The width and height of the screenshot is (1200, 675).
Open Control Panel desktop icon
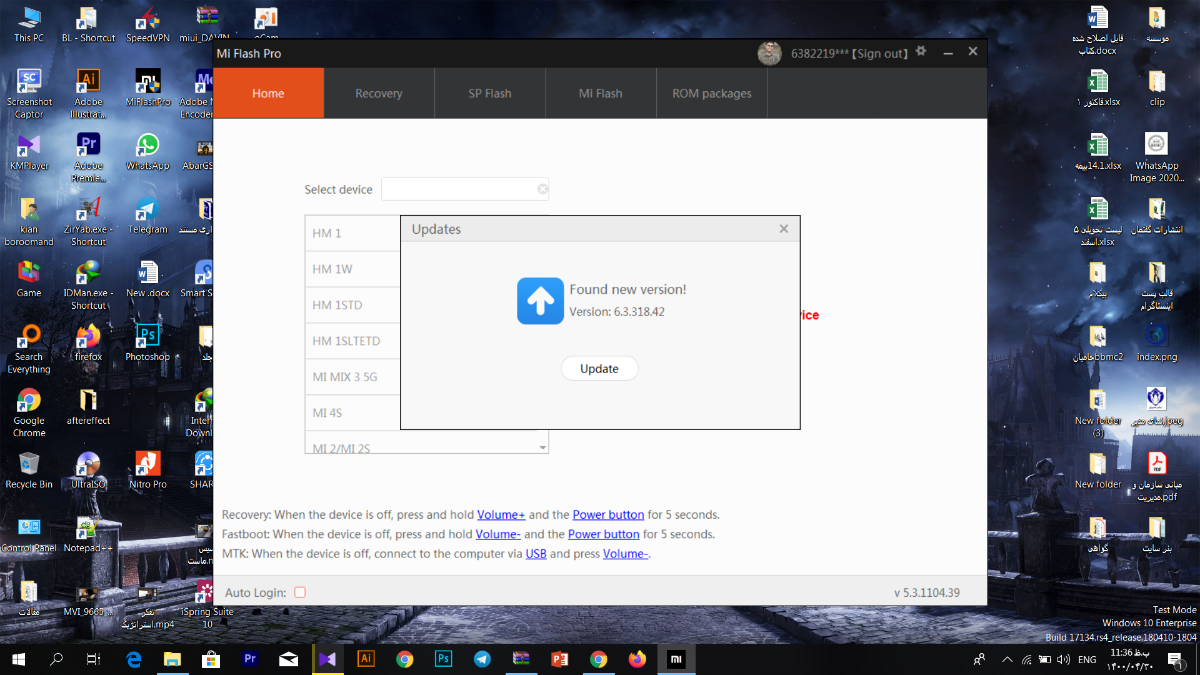pos(29,534)
